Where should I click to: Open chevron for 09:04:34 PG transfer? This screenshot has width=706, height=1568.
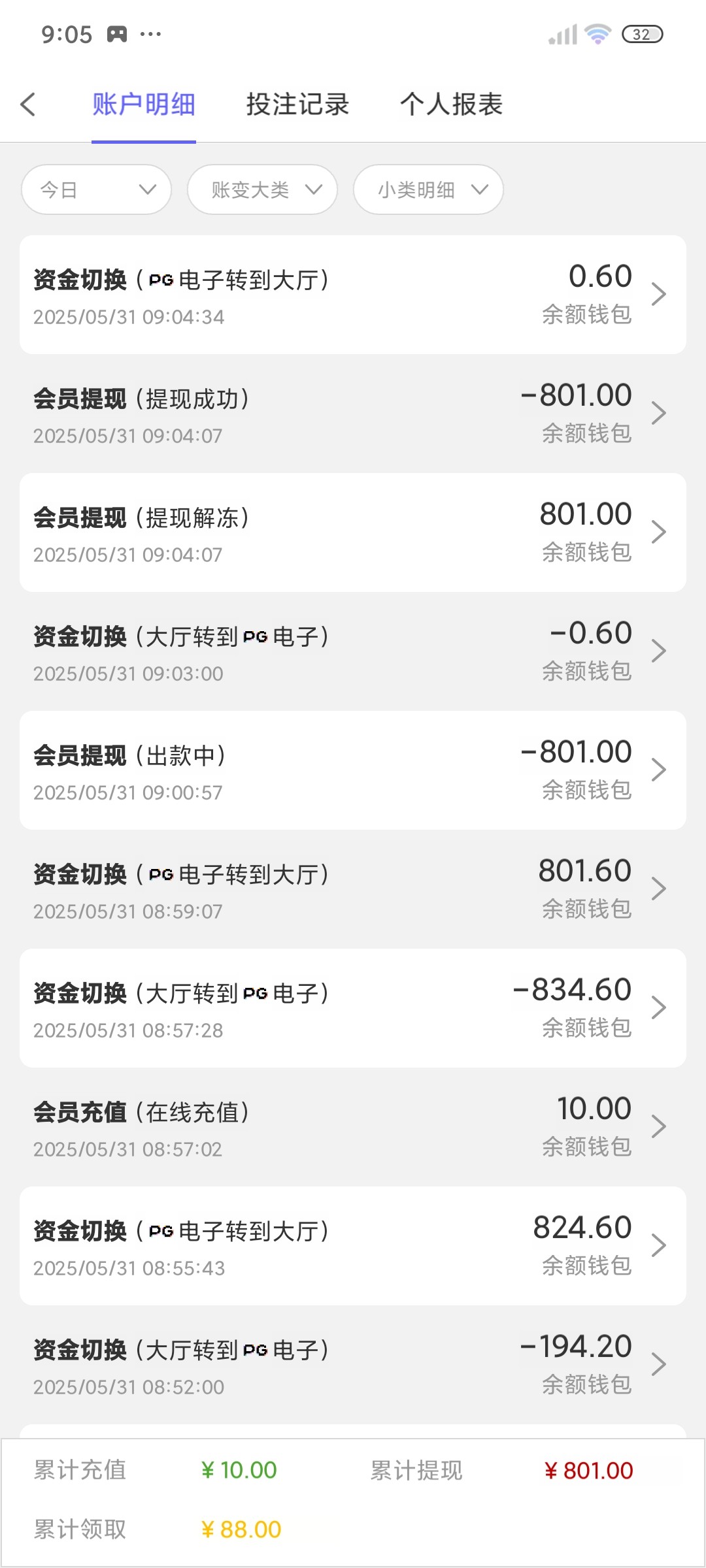click(659, 294)
